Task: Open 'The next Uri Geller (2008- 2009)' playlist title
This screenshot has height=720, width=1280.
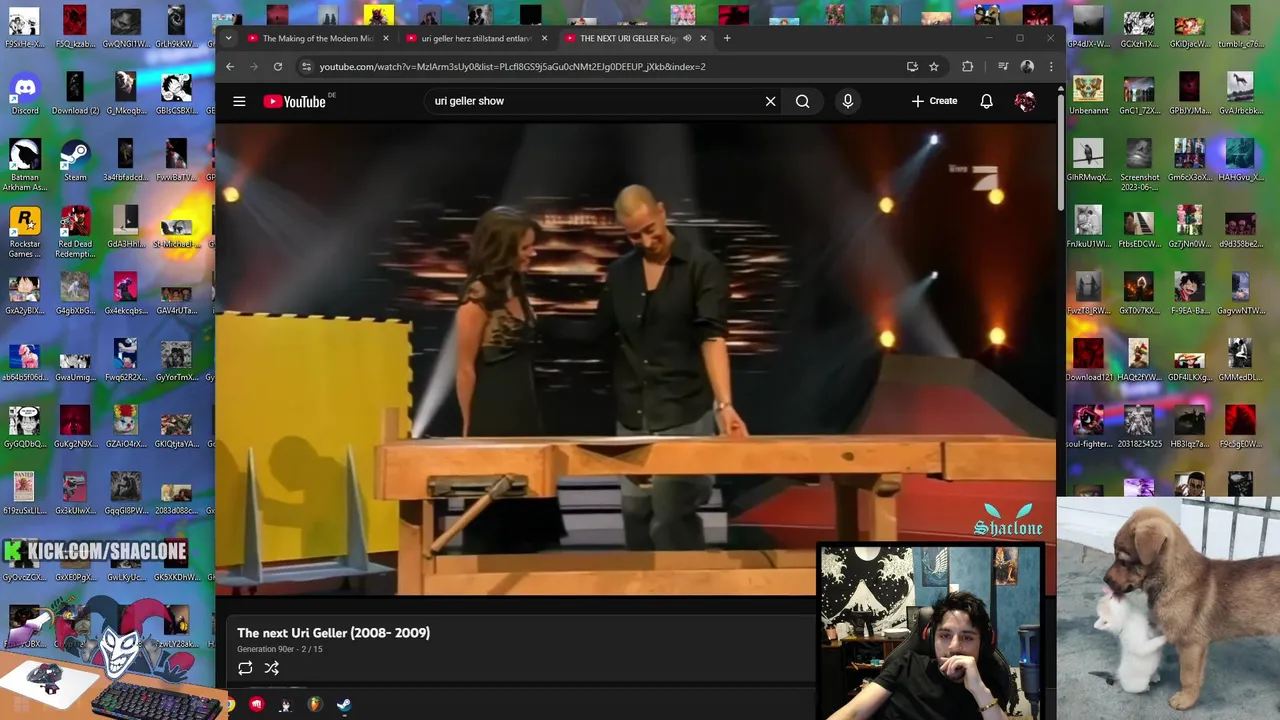Action: 333,633
